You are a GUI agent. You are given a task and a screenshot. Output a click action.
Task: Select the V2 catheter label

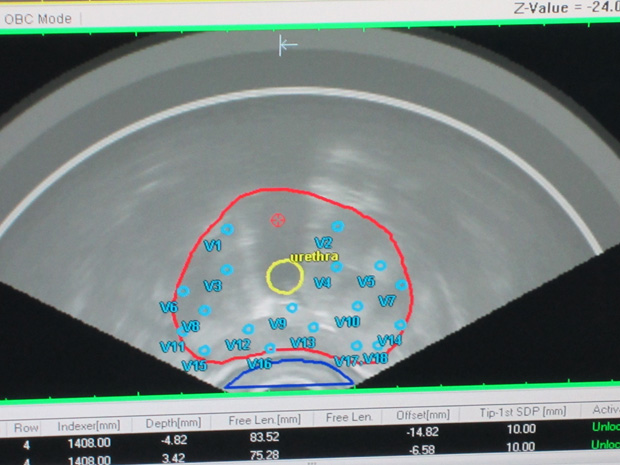point(323,243)
